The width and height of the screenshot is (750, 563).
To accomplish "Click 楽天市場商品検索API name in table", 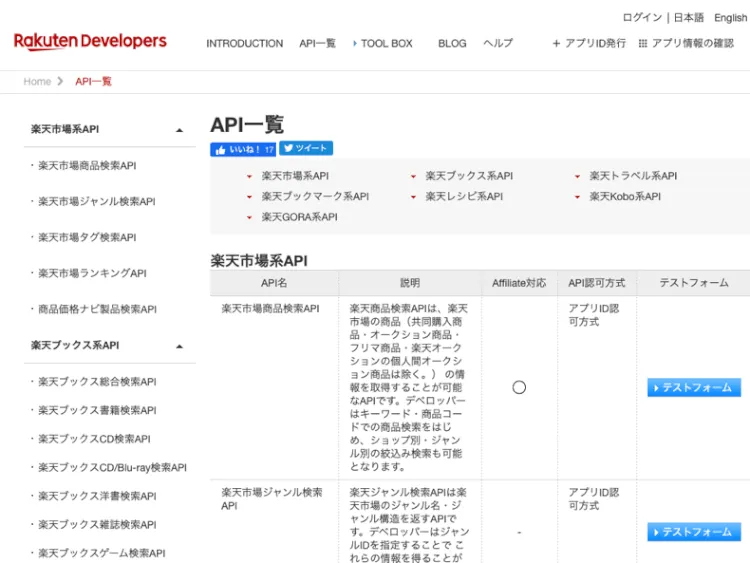I will pyautogui.click(x=270, y=309).
